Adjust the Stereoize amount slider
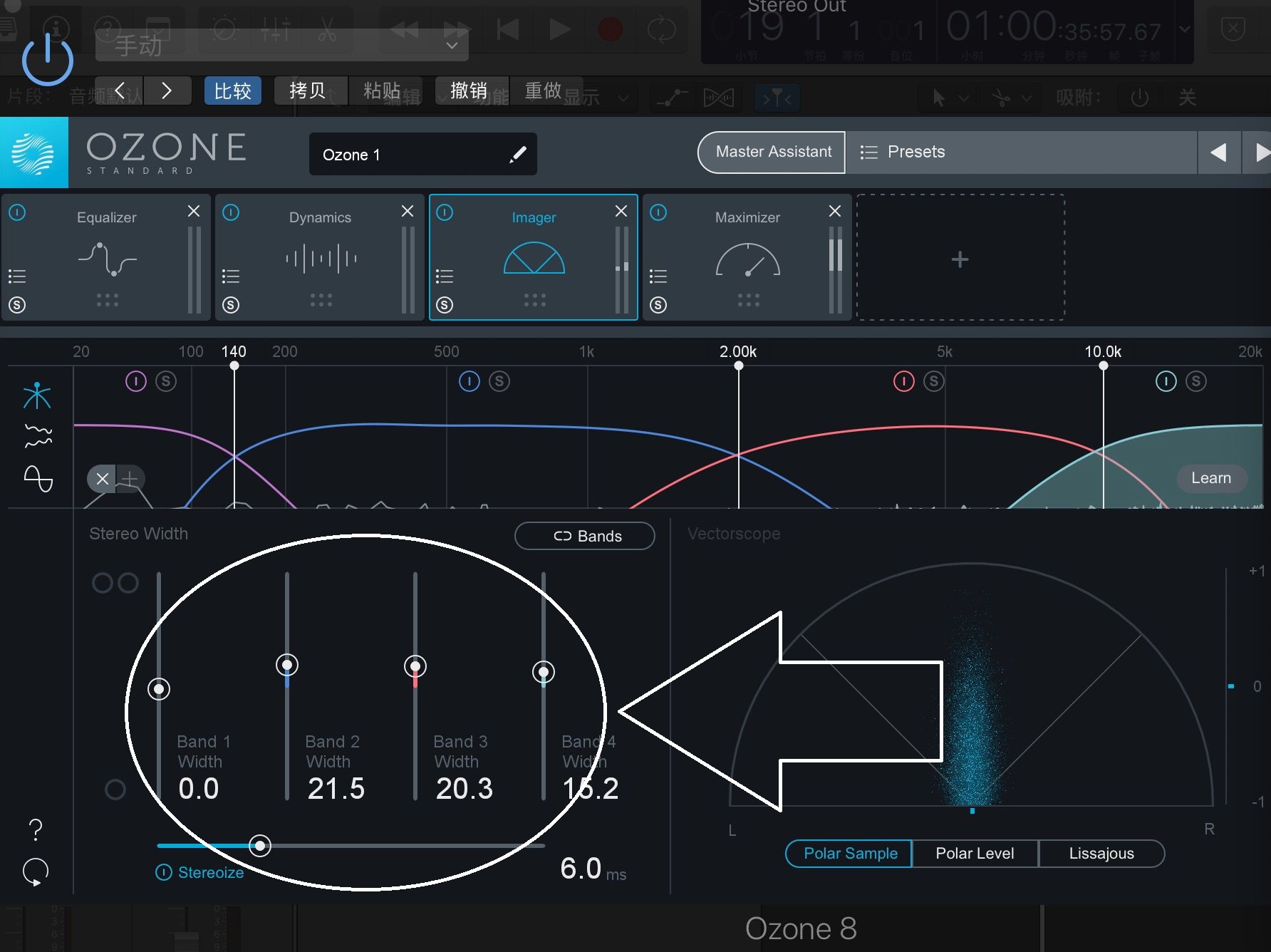The height and width of the screenshot is (952, 1271). [x=260, y=846]
